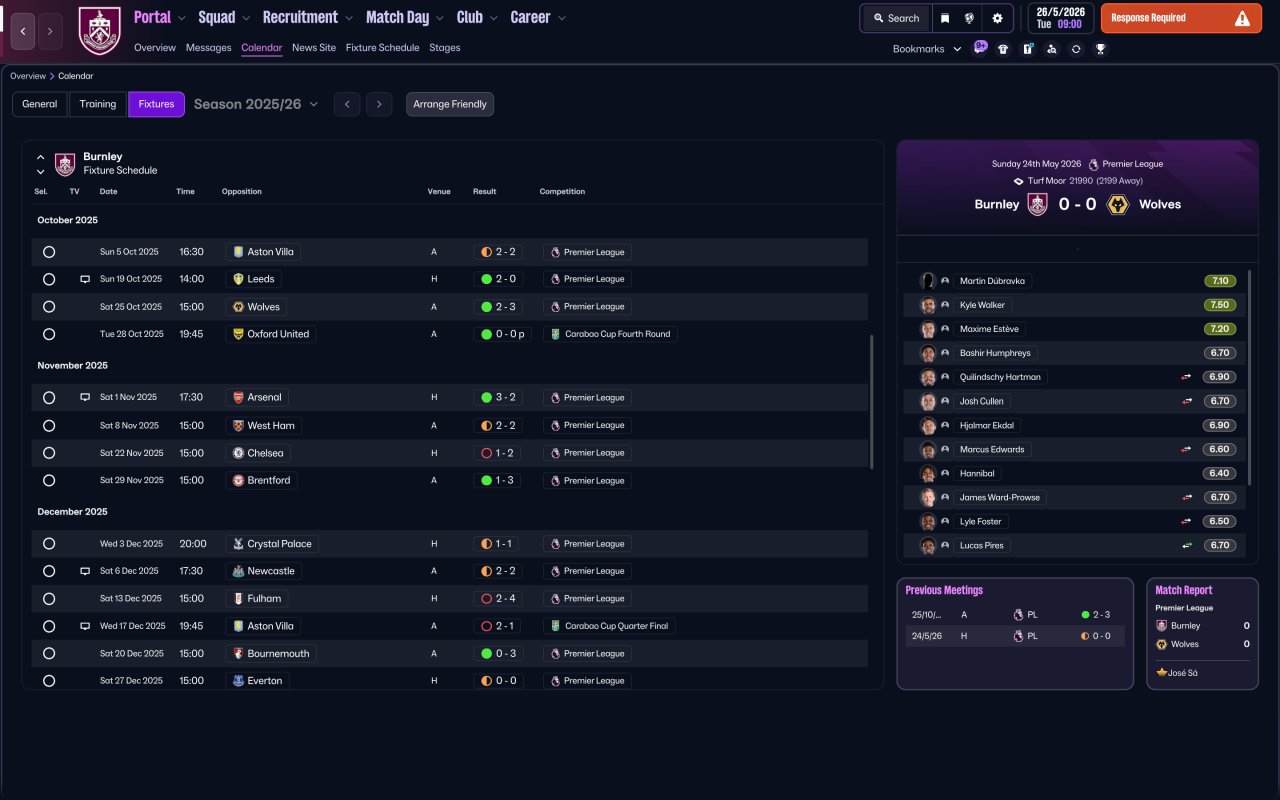Screen dimensions: 1280x800
Task: Click the Search button
Action: coord(896,18)
